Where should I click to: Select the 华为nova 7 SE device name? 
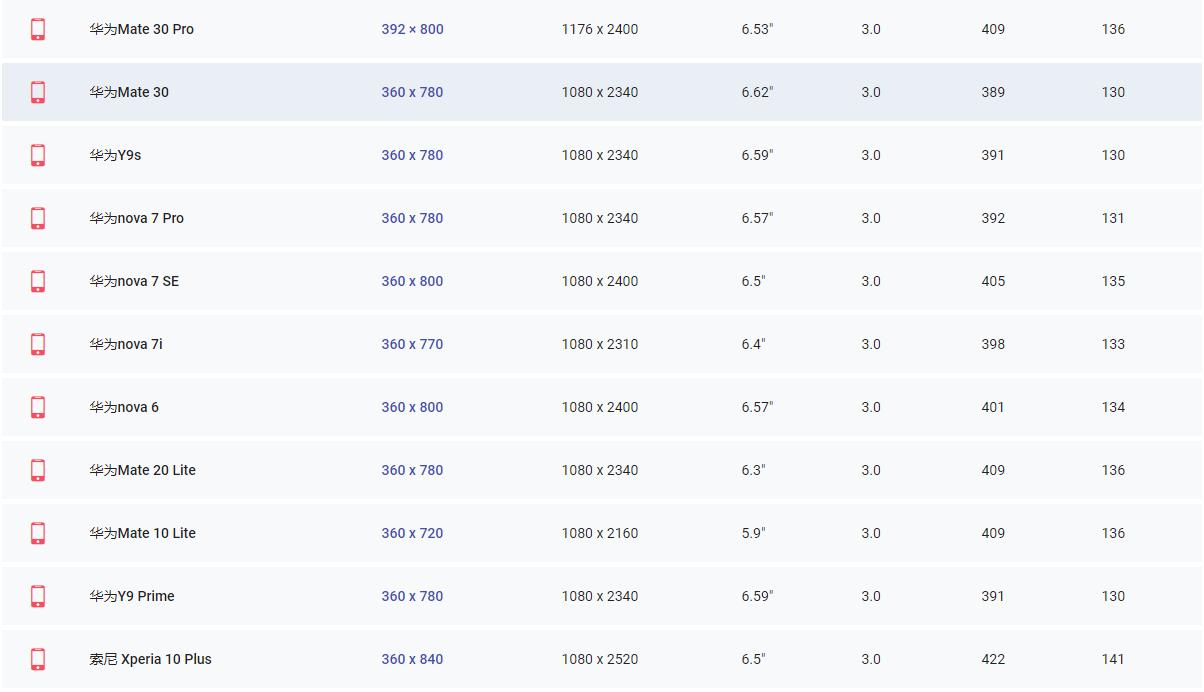(134, 281)
